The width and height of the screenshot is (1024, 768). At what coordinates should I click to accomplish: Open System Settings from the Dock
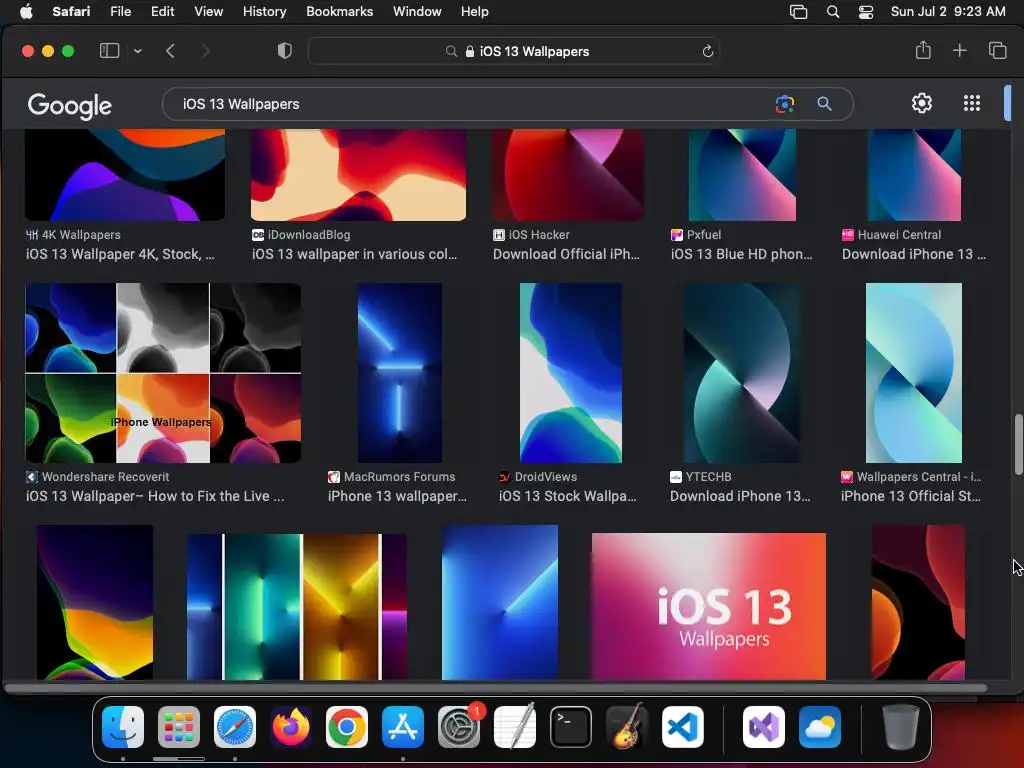tap(459, 727)
